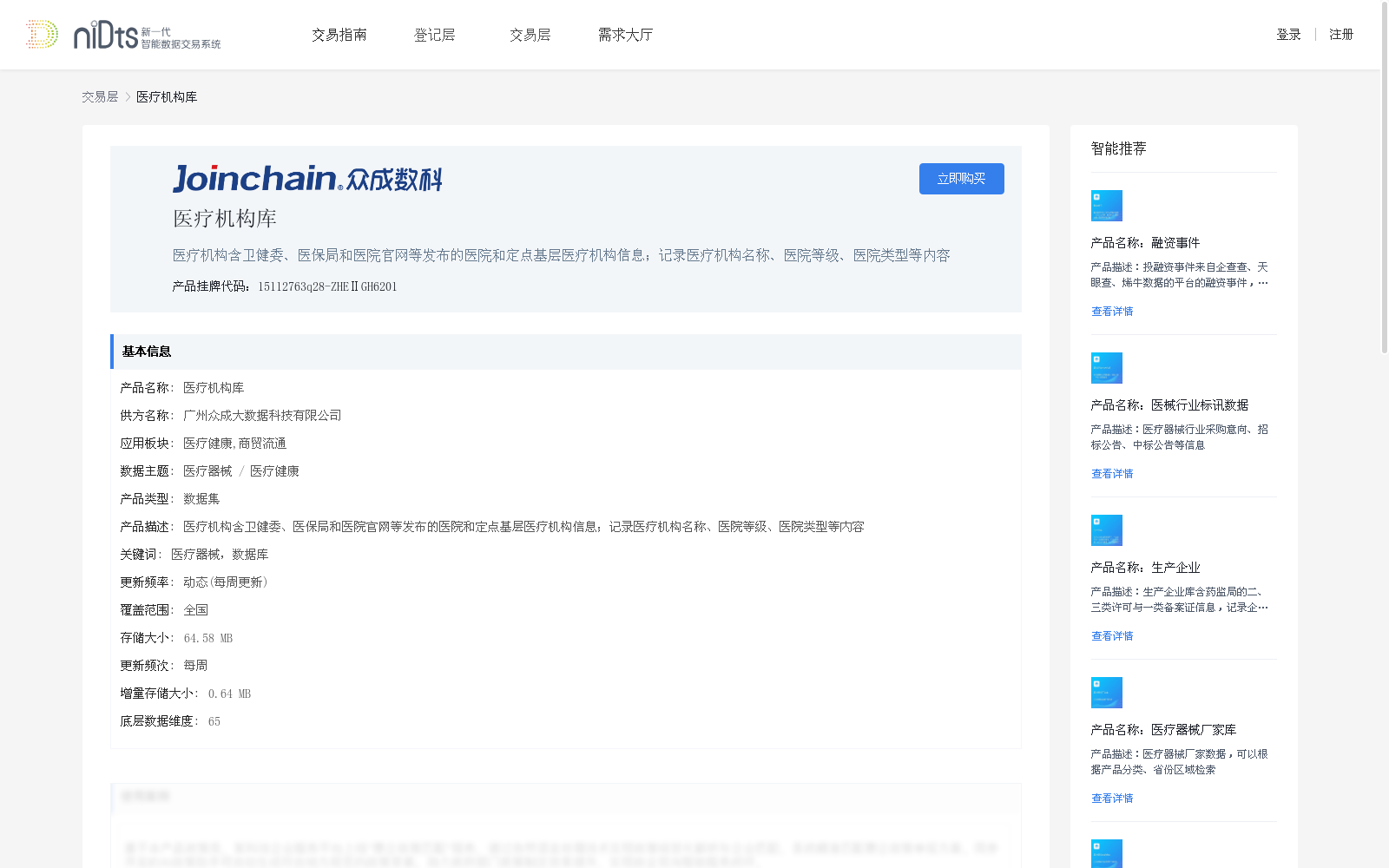Select data dimension value 65
Image resolution: width=1389 pixels, height=868 pixels.
(214, 721)
